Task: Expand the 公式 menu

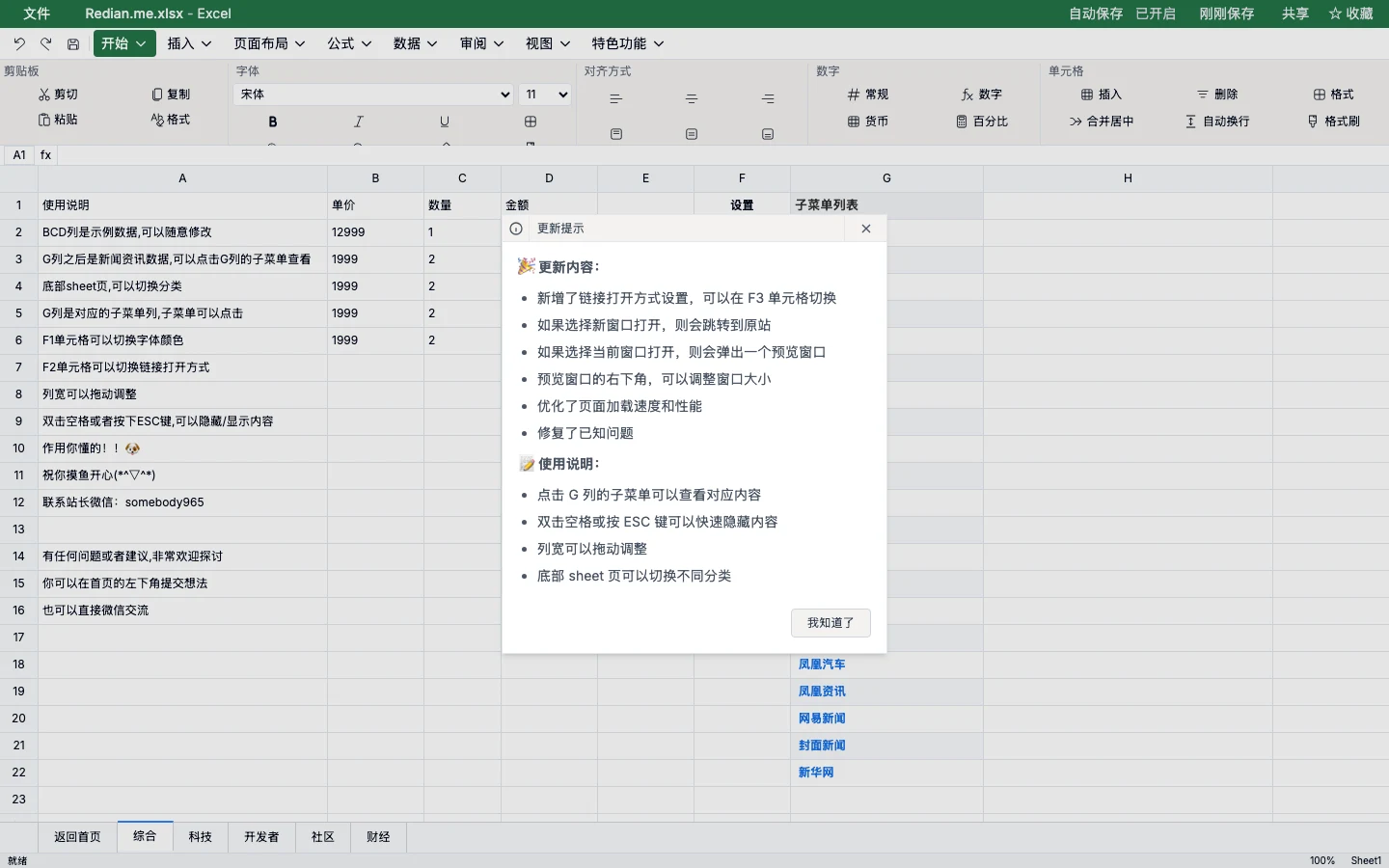Action: point(349,43)
